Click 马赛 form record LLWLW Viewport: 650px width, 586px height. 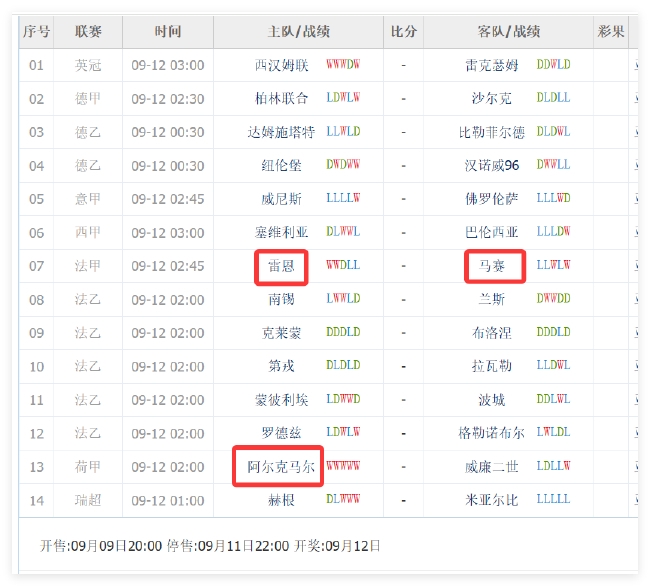coord(553,265)
